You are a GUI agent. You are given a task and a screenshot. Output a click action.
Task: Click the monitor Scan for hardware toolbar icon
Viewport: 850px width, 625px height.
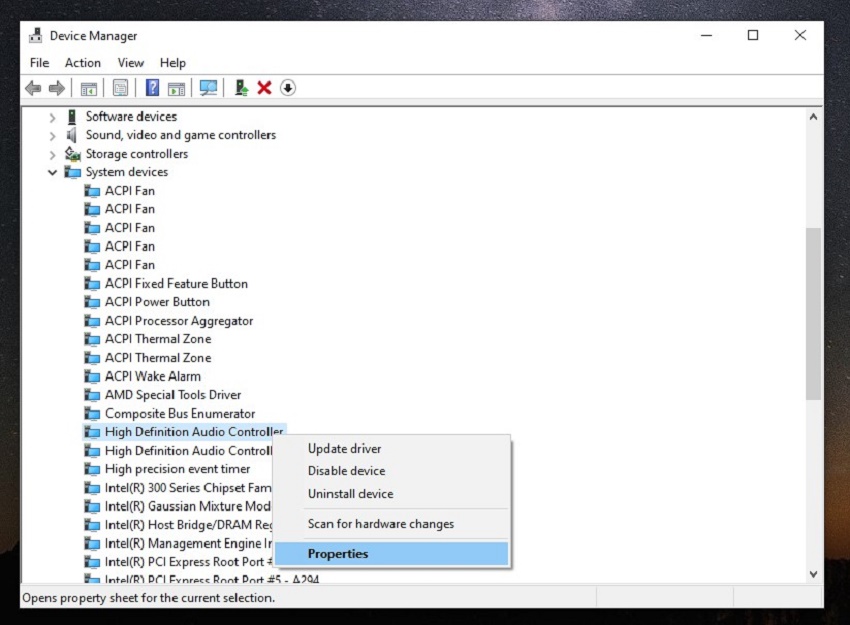(208, 88)
